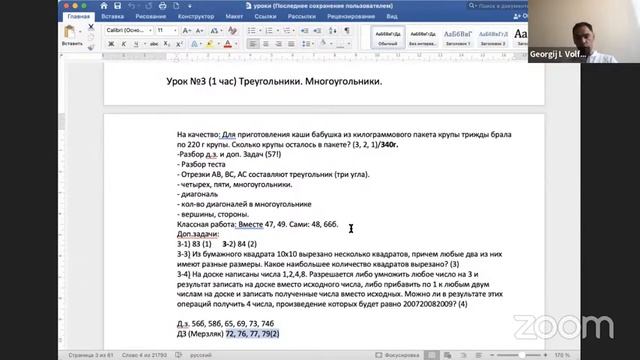Click the page count Страница 3 из 81
The image size is (640, 360).
(x=91, y=355)
